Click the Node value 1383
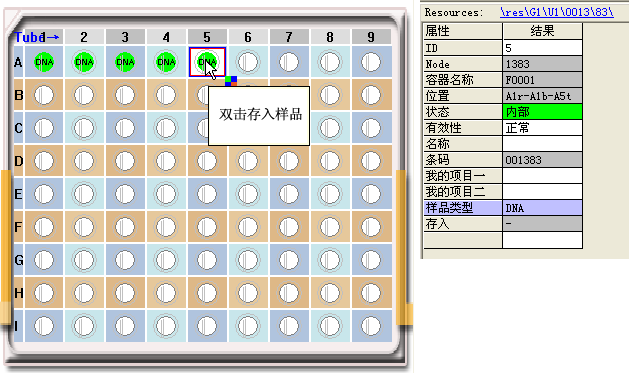 (x=542, y=64)
